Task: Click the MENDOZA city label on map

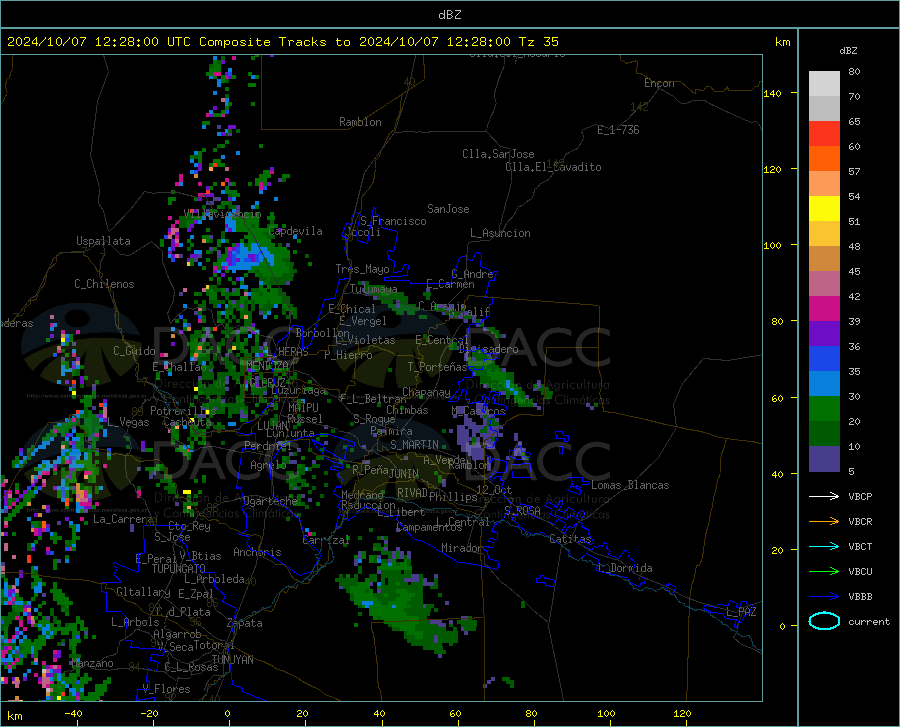Action: pos(267,366)
